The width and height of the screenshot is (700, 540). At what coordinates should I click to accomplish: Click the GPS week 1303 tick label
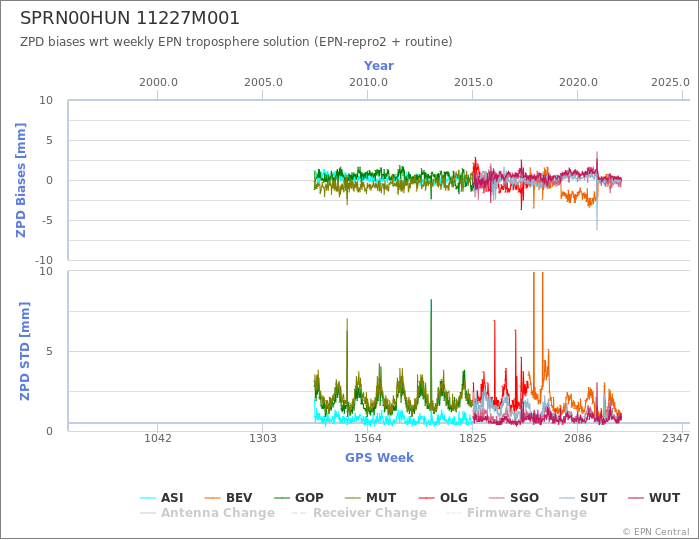262,438
